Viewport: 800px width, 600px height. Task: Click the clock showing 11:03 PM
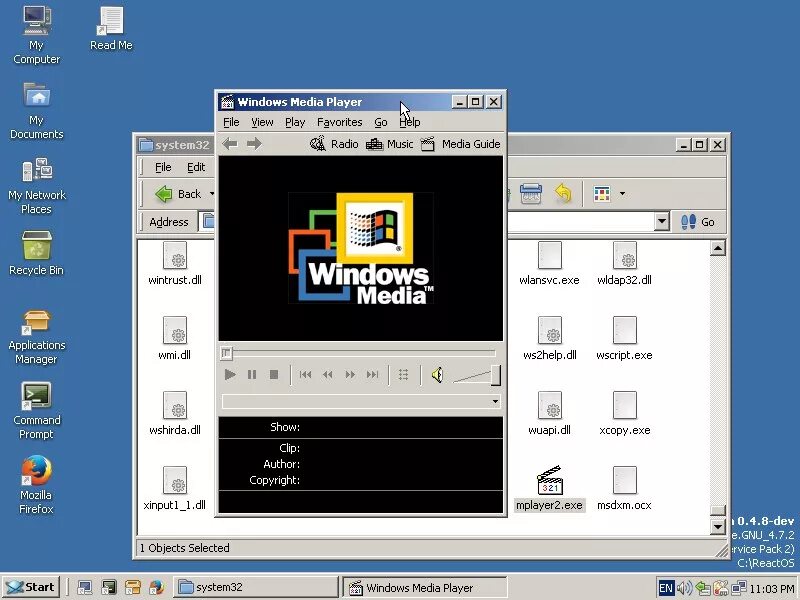coord(772,588)
